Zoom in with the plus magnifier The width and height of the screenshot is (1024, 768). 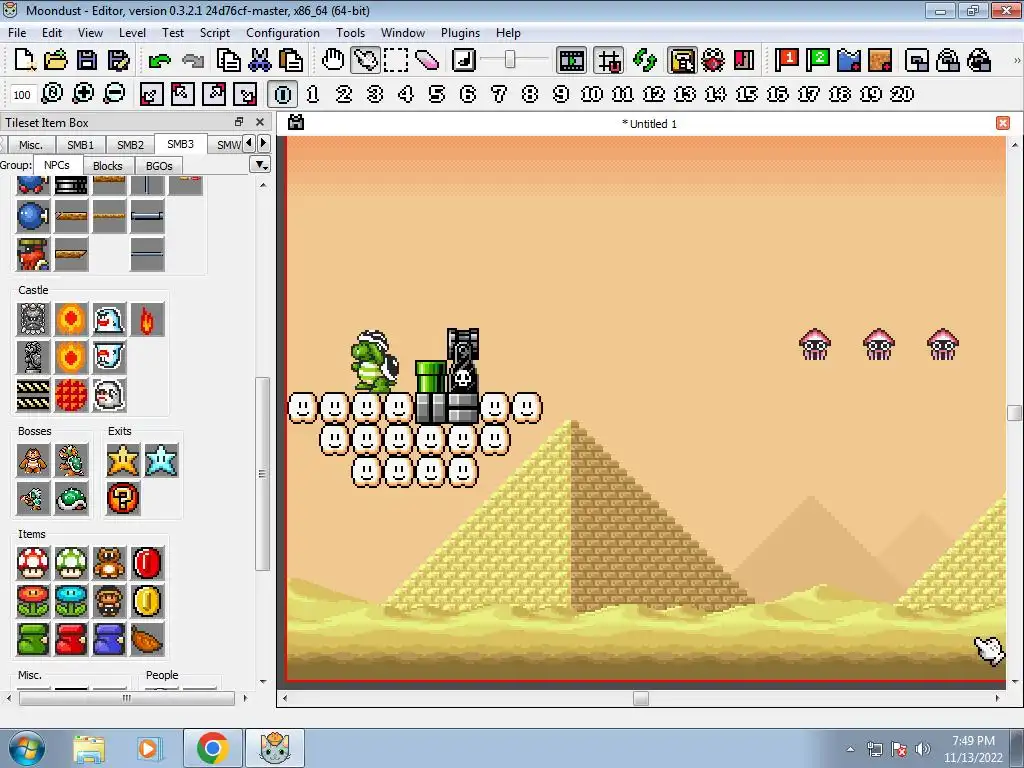(83, 94)
